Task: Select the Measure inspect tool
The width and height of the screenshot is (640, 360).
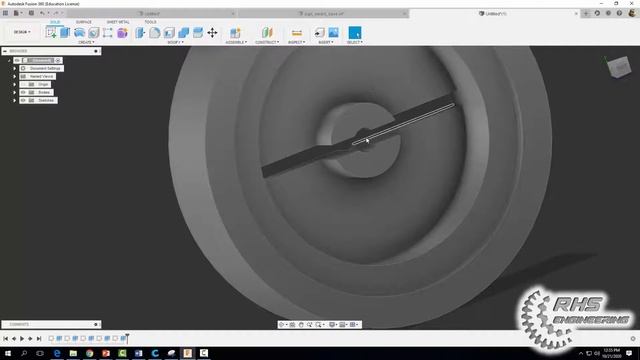Action: [x=297, y=33]
